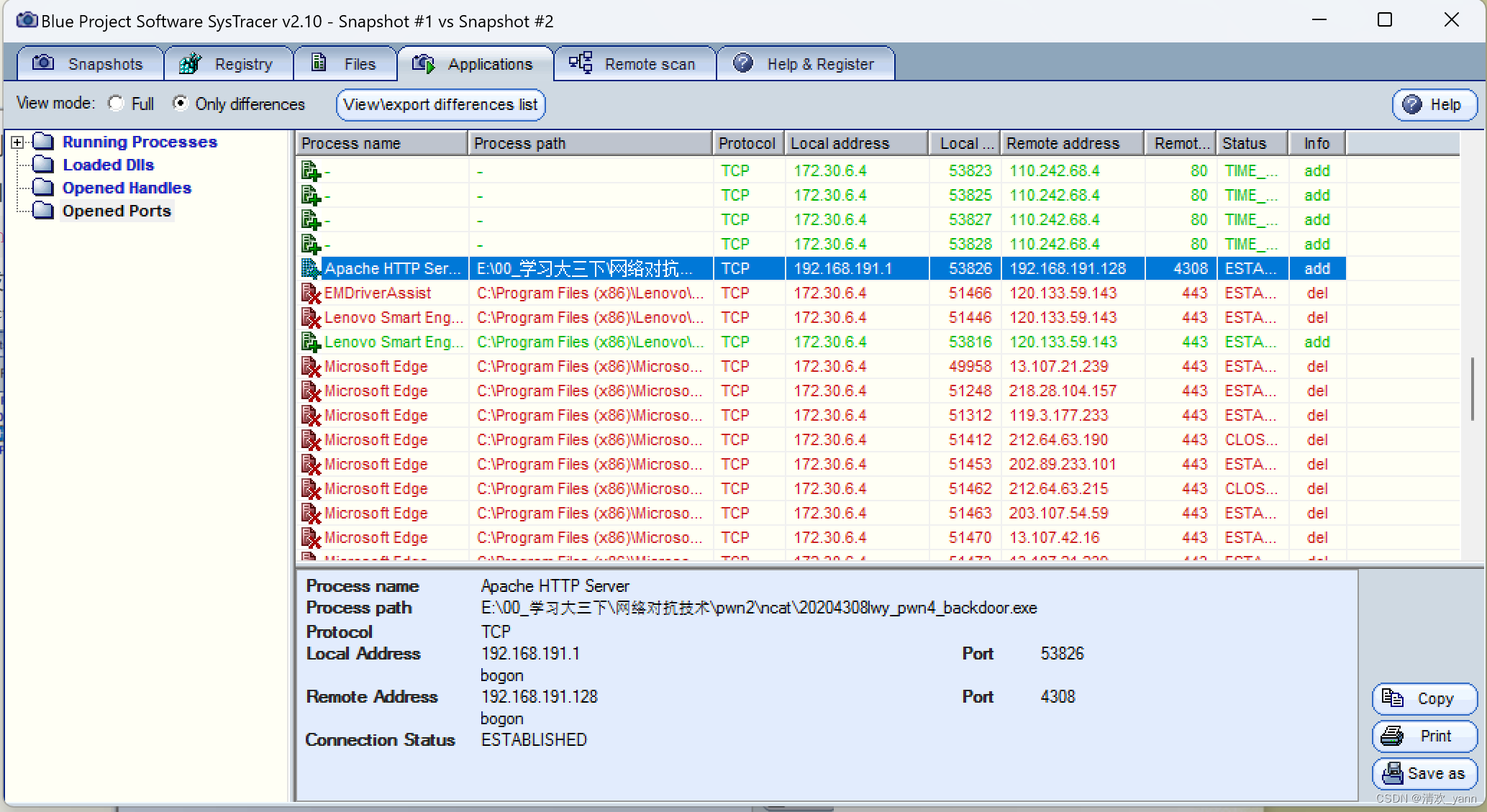Go to the Remote scan tab
1487x812 pixels.
[x=635, y=64]
